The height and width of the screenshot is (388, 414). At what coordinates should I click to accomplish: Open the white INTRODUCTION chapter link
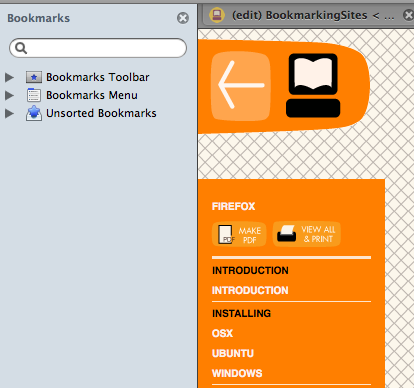tap(250, 290)
